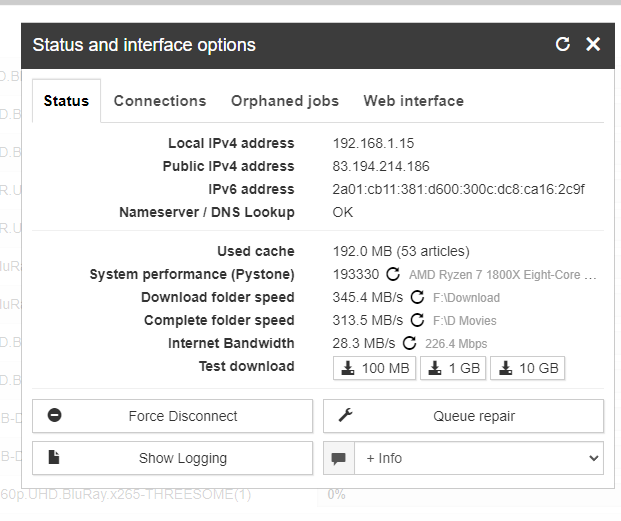
Task: Run Queue repair
Action: pos(463,416)
